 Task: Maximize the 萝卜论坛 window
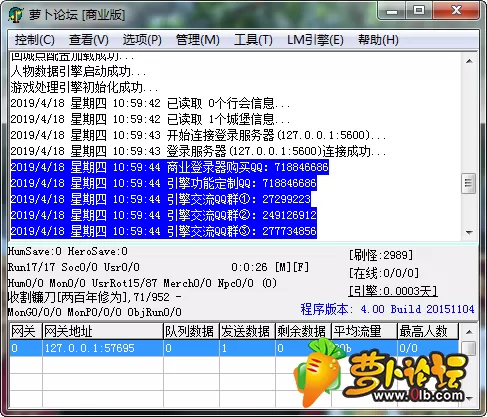coord(419,11)
